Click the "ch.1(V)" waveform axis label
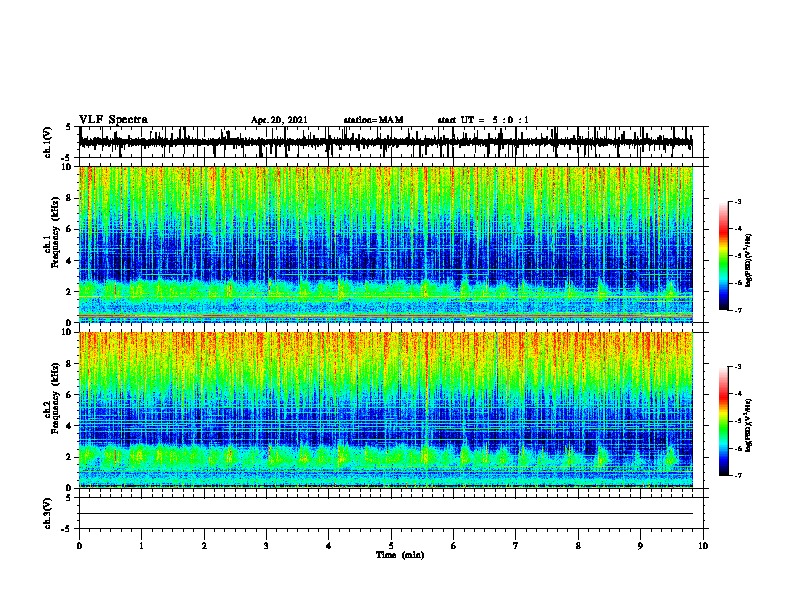The image size is (792, 612). 48,142
